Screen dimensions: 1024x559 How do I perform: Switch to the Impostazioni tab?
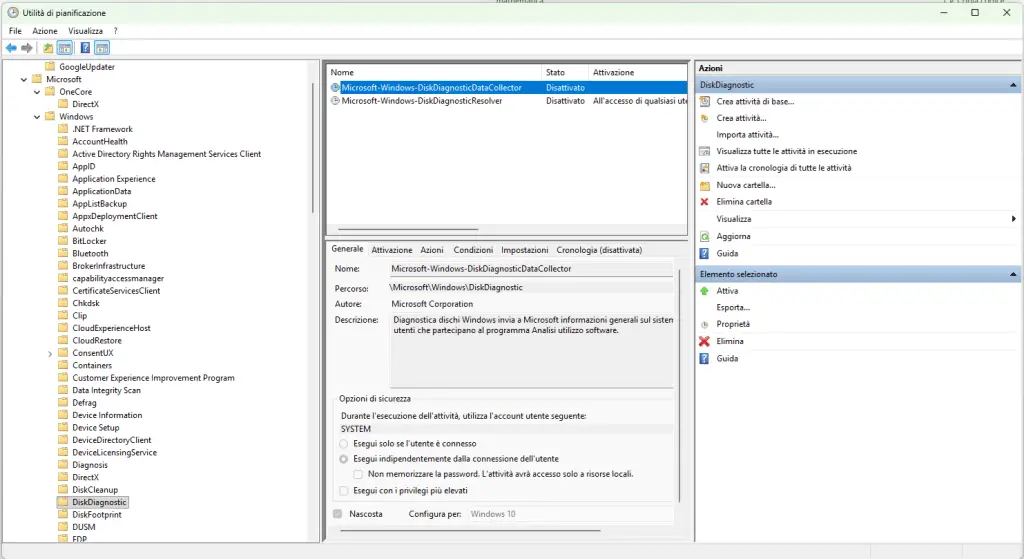[524, 250]
